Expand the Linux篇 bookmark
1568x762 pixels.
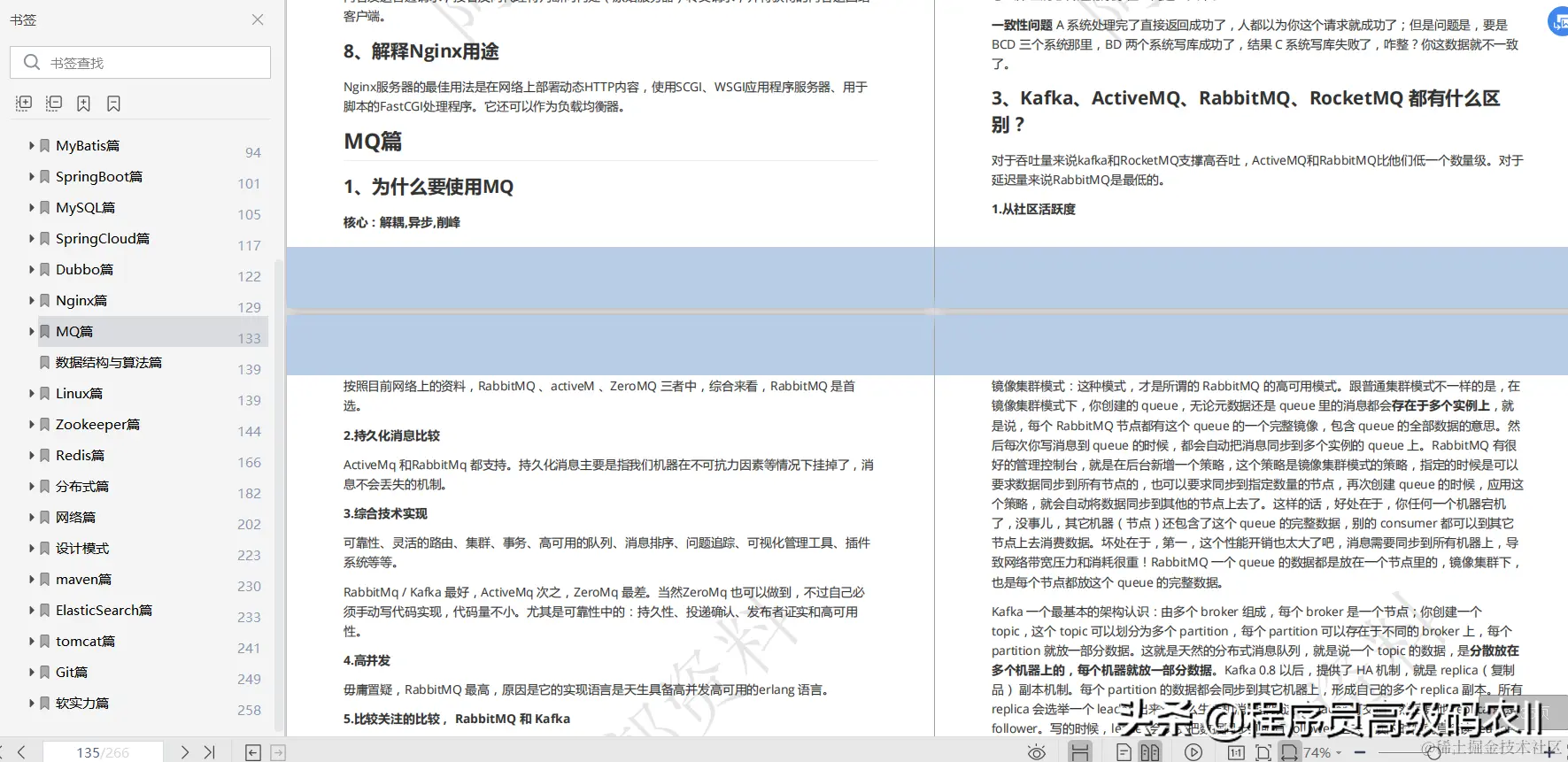(33, 393)
